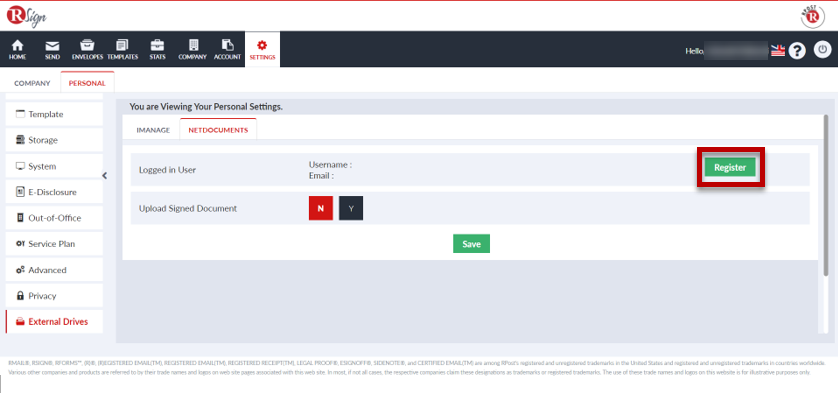This screenshot has width=838, height=393.
Task: Select the Settings gear tab
Action: (262, 49)
